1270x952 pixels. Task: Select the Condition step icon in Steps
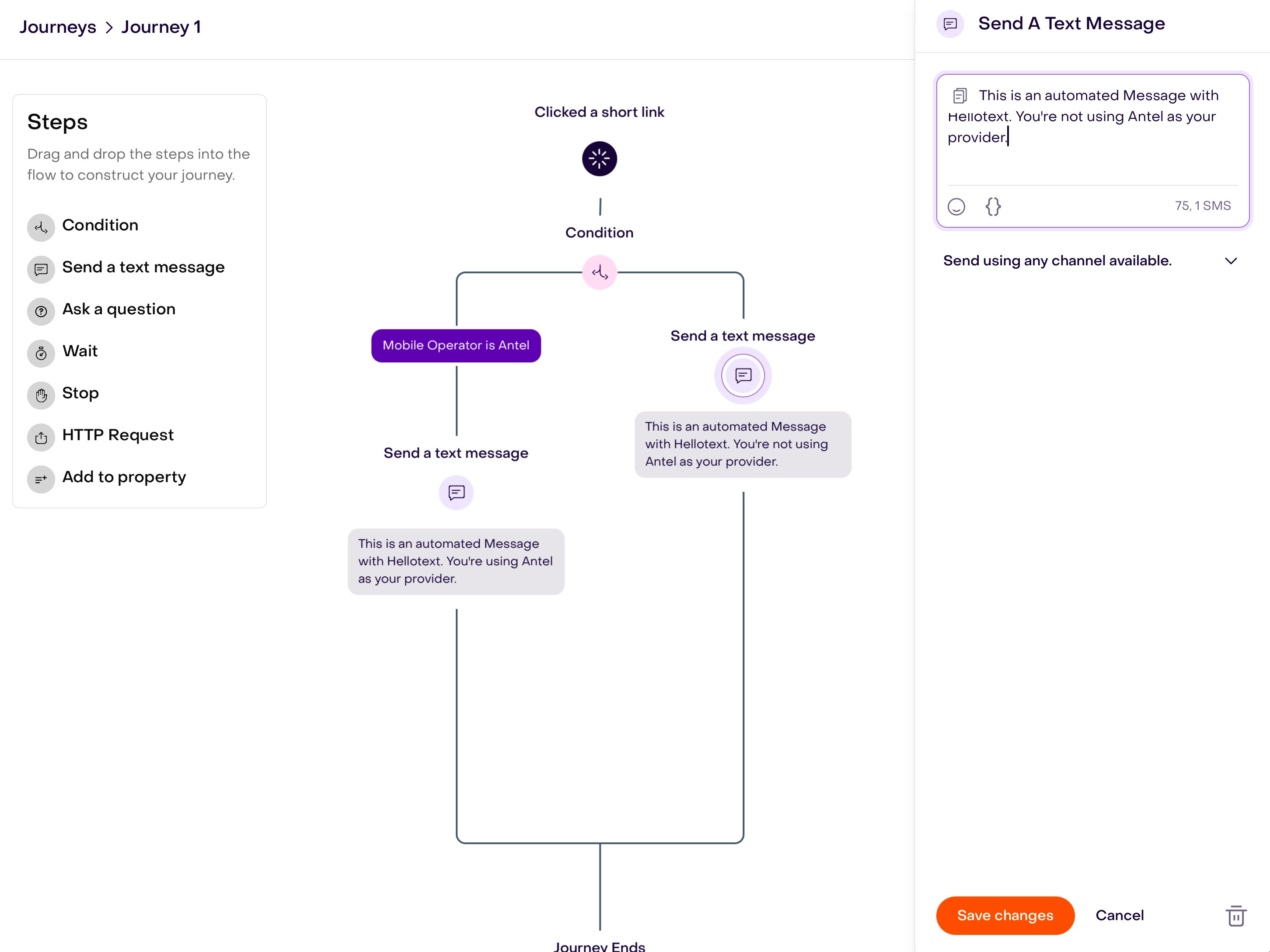click(41, 227)
